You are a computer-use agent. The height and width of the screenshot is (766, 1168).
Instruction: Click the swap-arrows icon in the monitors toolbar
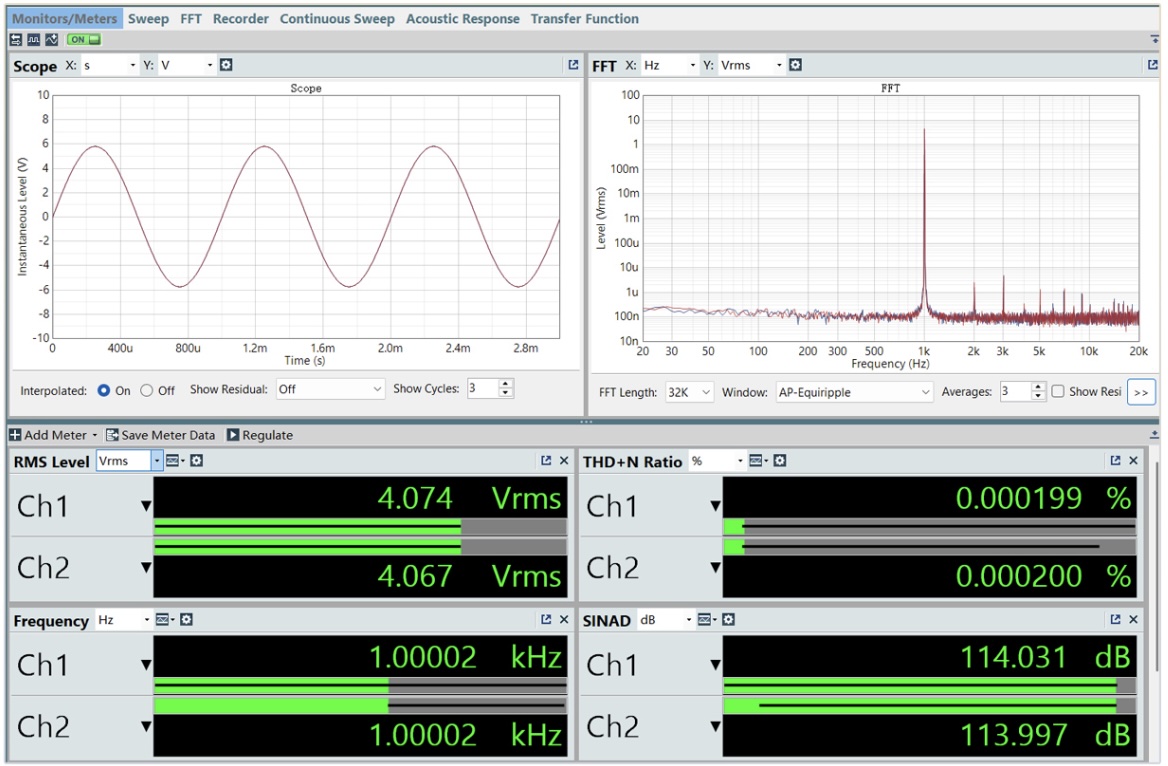pyautogui.click(x=16, y=39)
